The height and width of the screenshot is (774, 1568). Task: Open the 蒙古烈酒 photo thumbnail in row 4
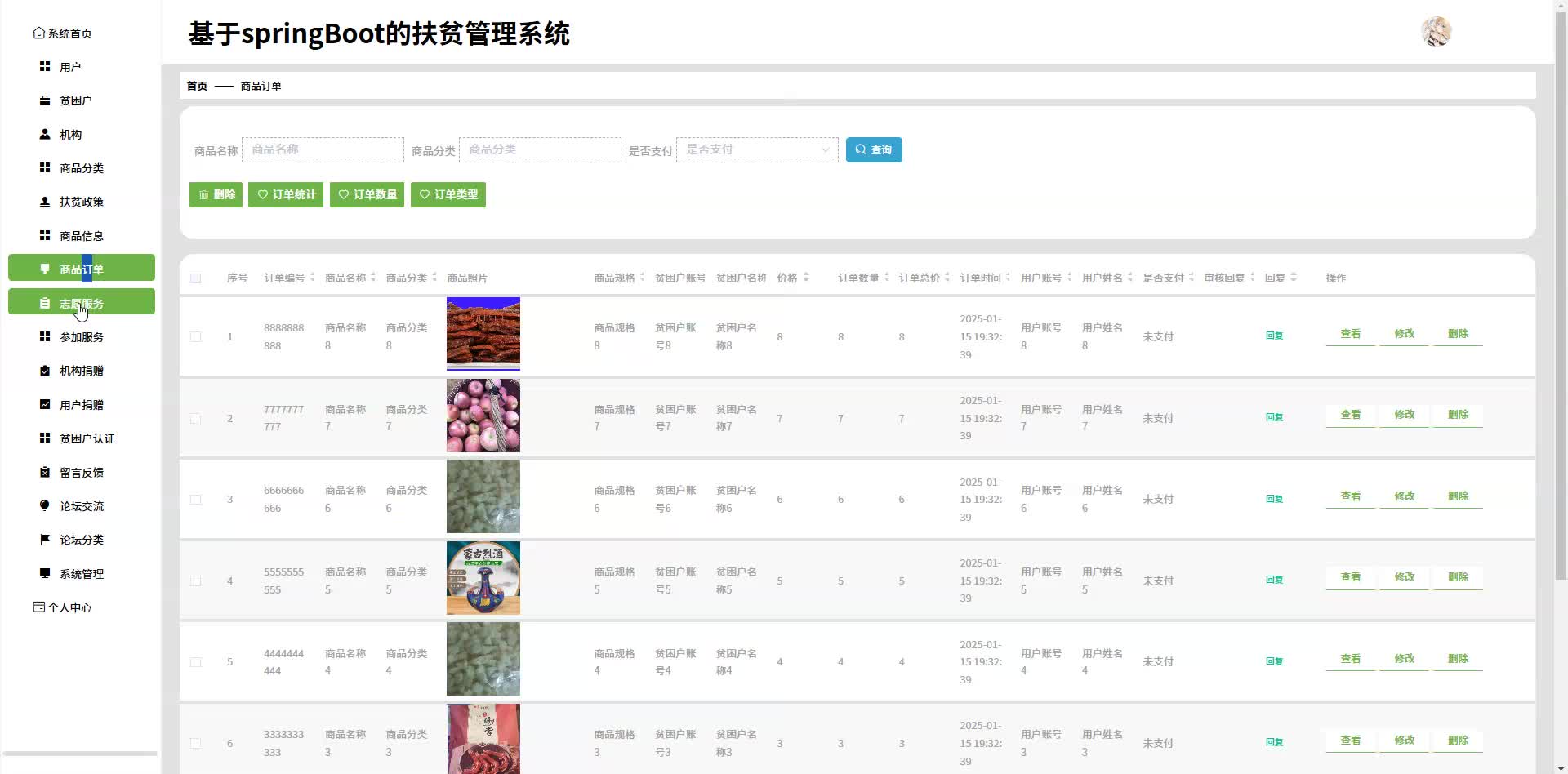pyautogui.click(x=483, y=578)
